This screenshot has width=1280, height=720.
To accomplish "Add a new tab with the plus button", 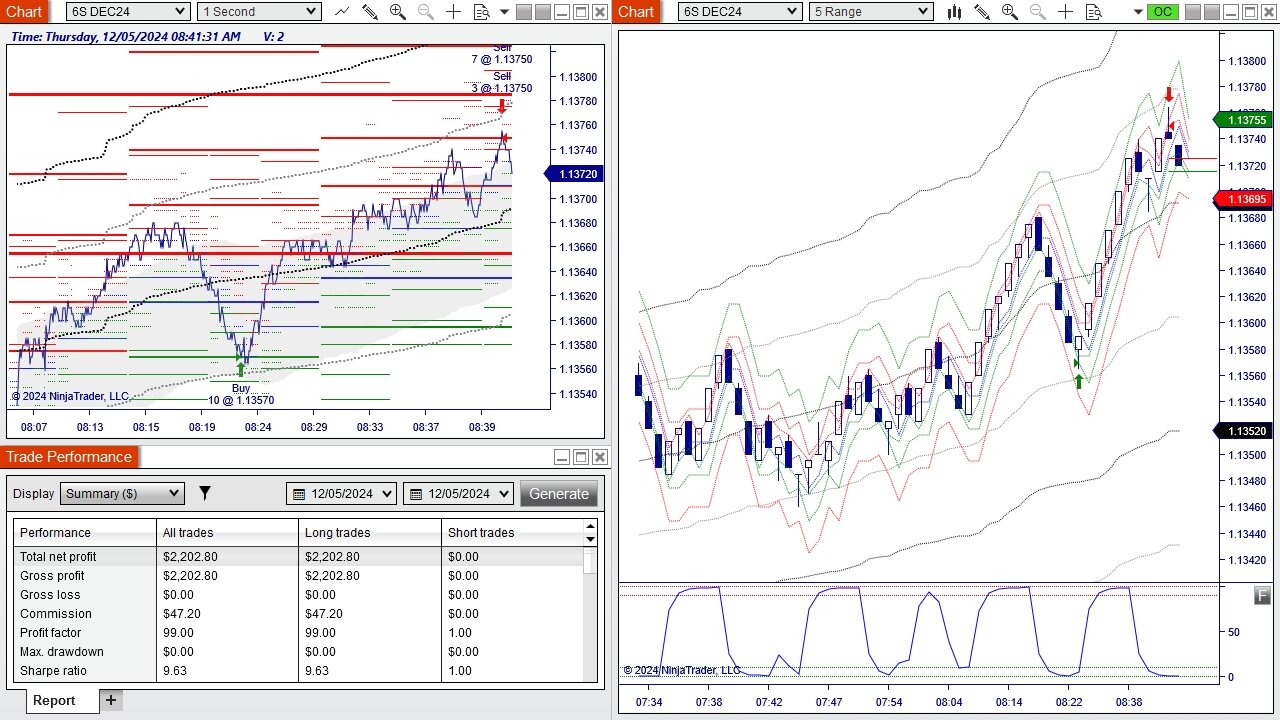I will pos(111,700).
